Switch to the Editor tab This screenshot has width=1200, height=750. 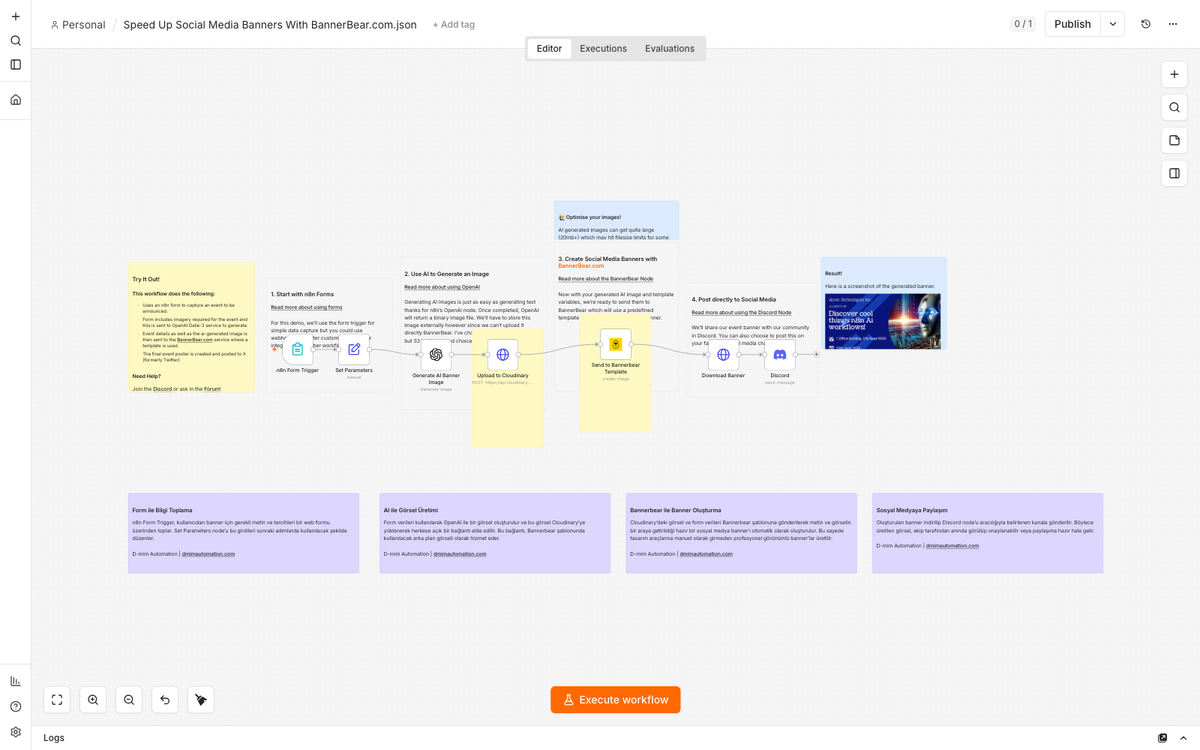(549, 48)
